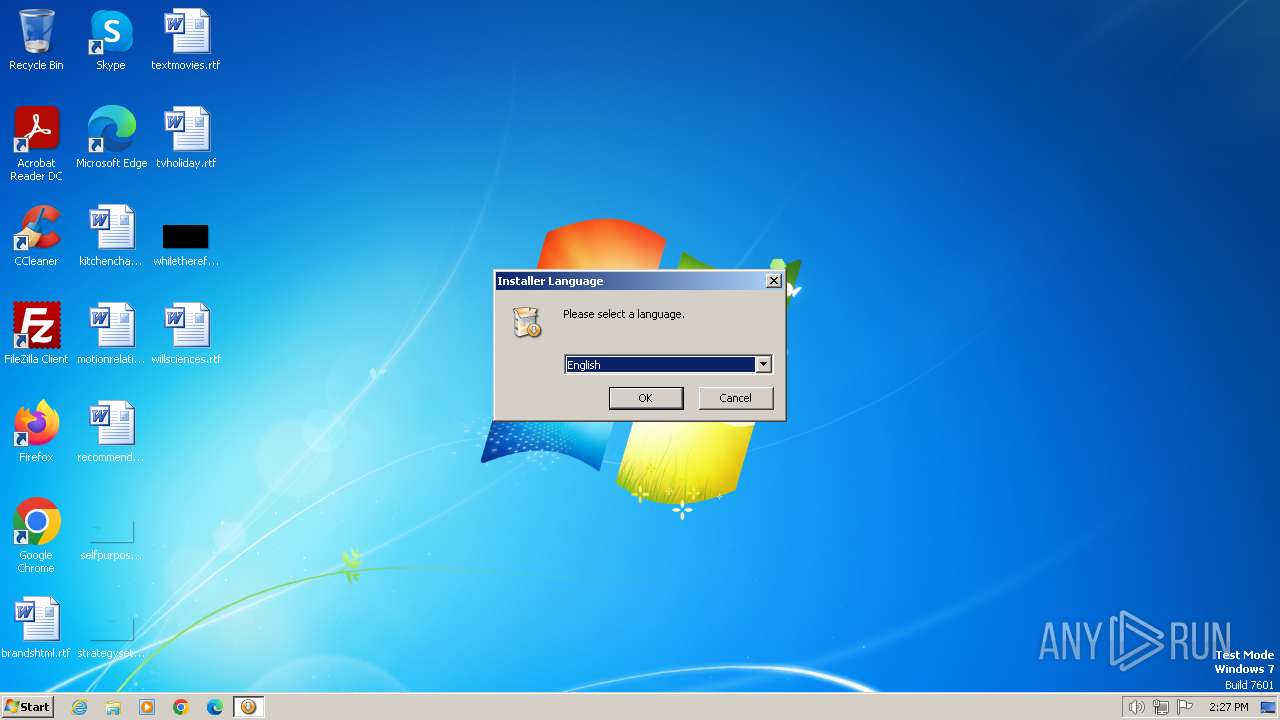Open Windows Media Player taskbar icon
Image resolution: width=1280 pixels, height=720 pixels.
[147, 707]
